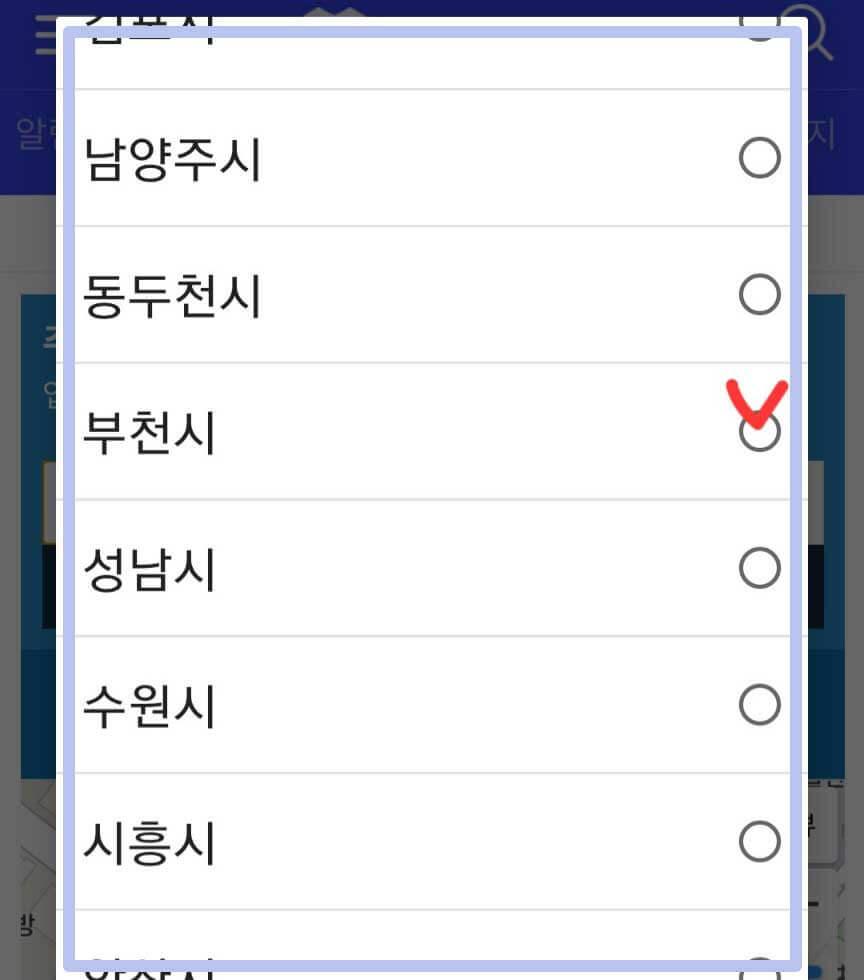
Task: Tap the 남양주시 list row
Action: pyautogui.click(x=430, y=157)
